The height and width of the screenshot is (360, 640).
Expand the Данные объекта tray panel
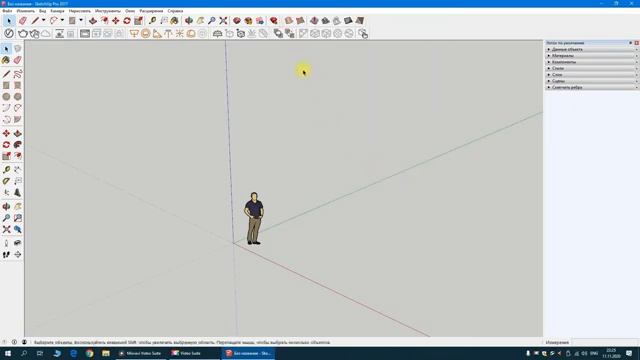[592, 49]
